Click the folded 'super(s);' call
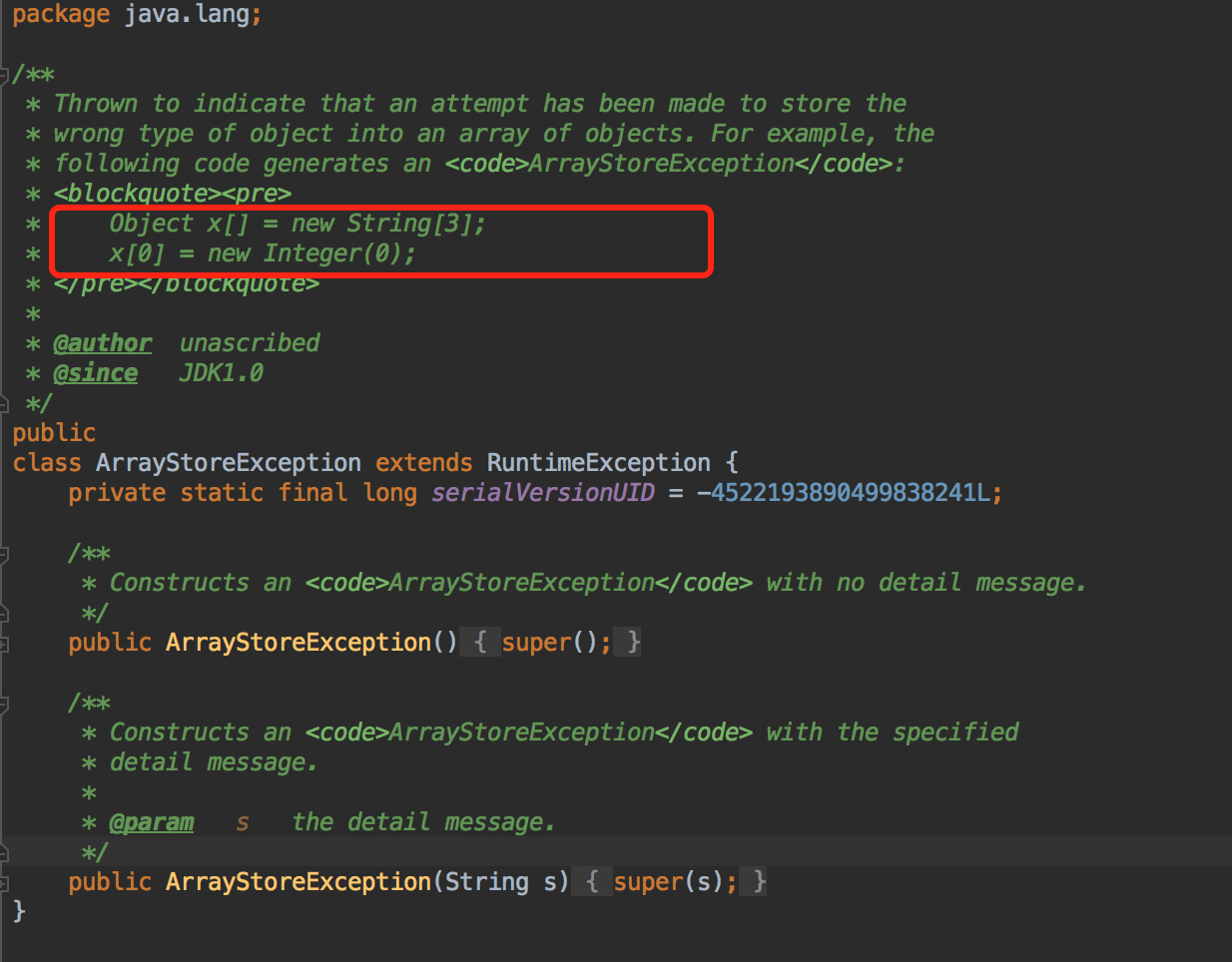The image size is (1232, 962). click(675, 881)
